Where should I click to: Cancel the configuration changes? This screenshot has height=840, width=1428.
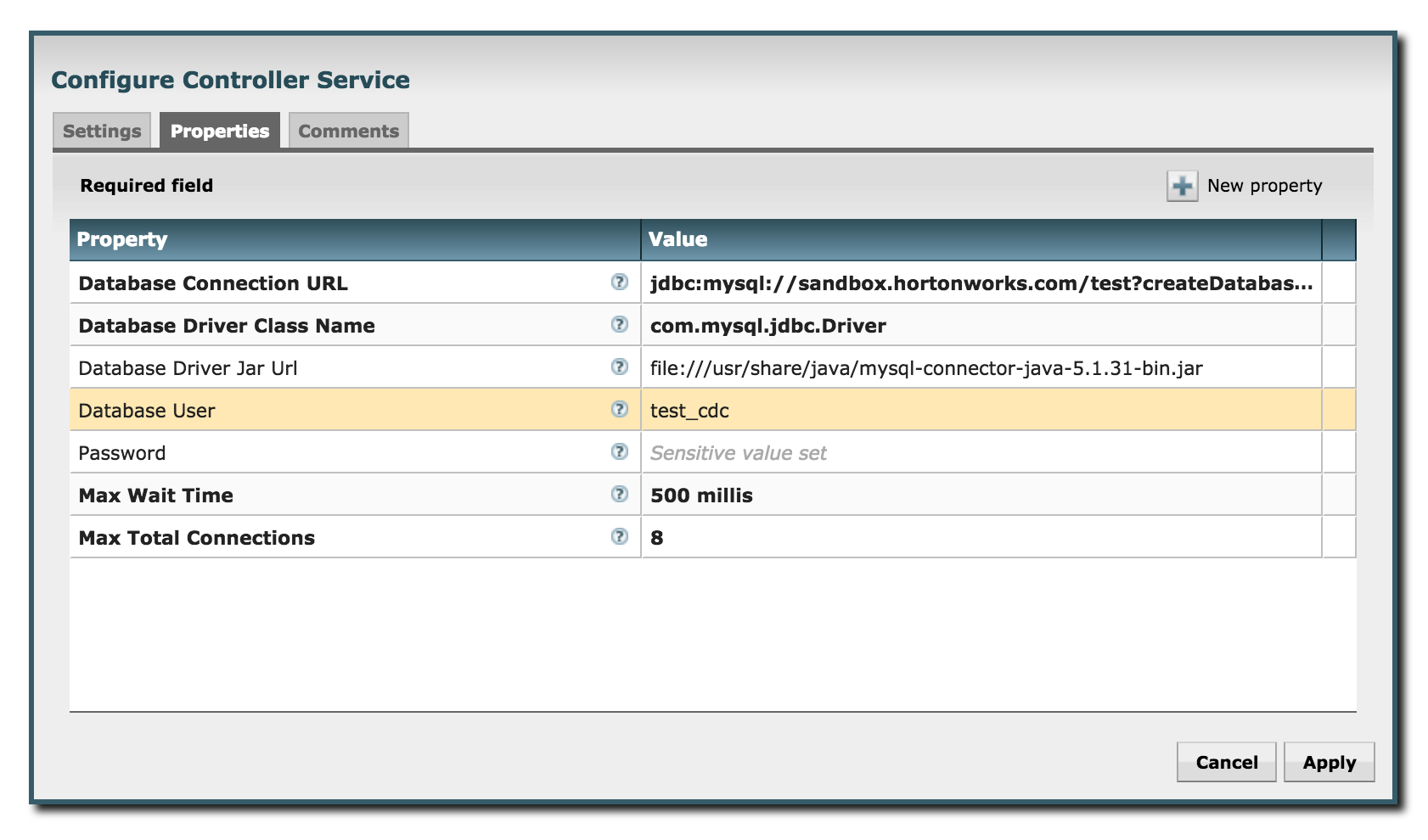tap(1226, 762)
